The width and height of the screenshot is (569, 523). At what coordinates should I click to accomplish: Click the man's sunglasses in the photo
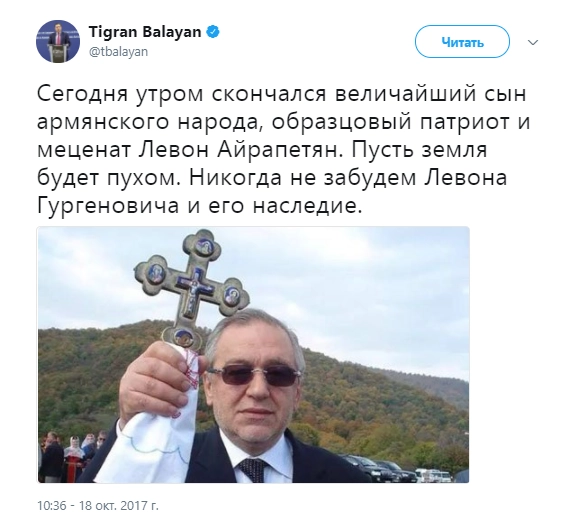[253, 375]
